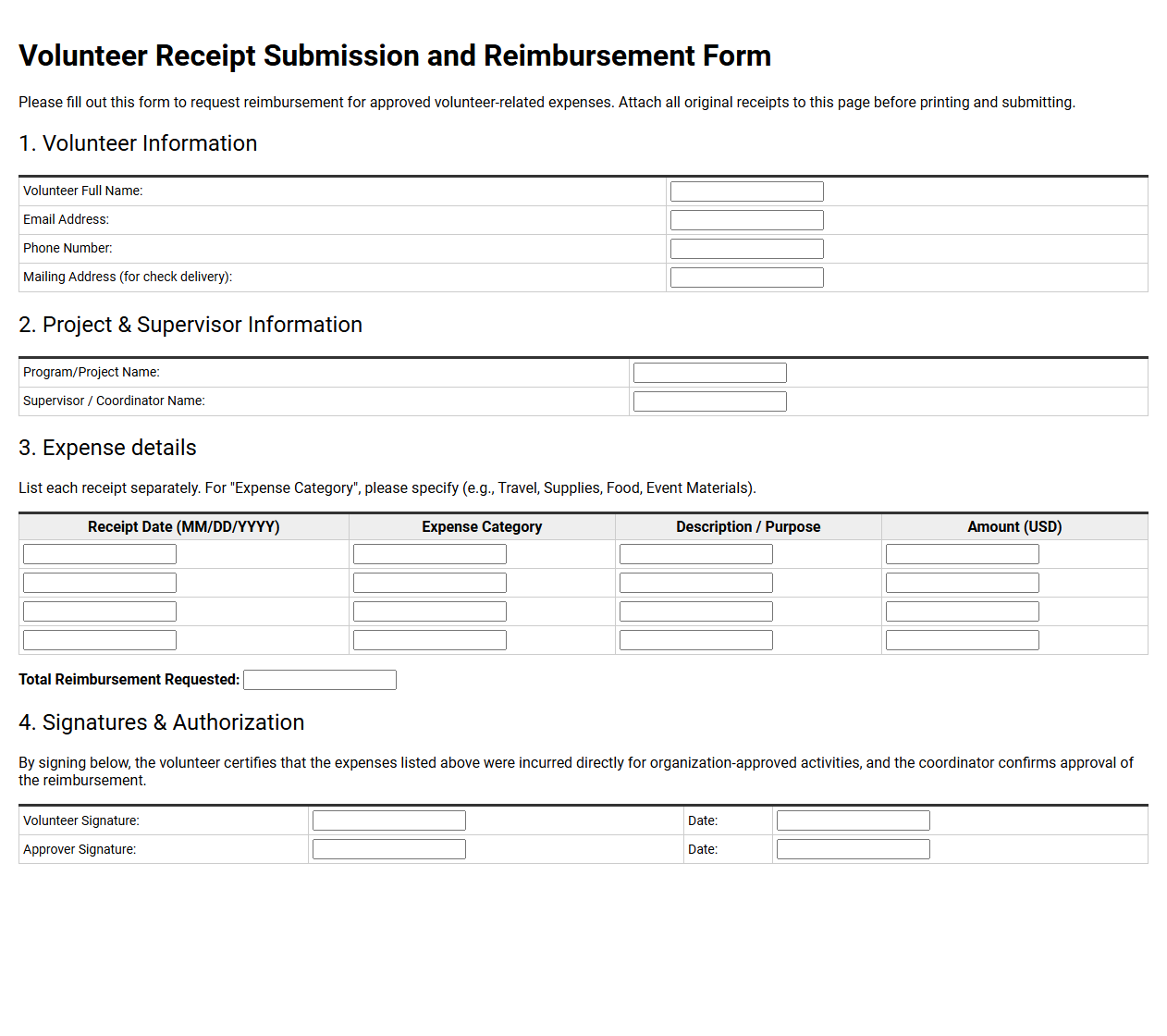Viewport: 1167px width, 1036px height.
Task: Click the 'Total Reimbursement Requested:' label
Action: [129, 679]
